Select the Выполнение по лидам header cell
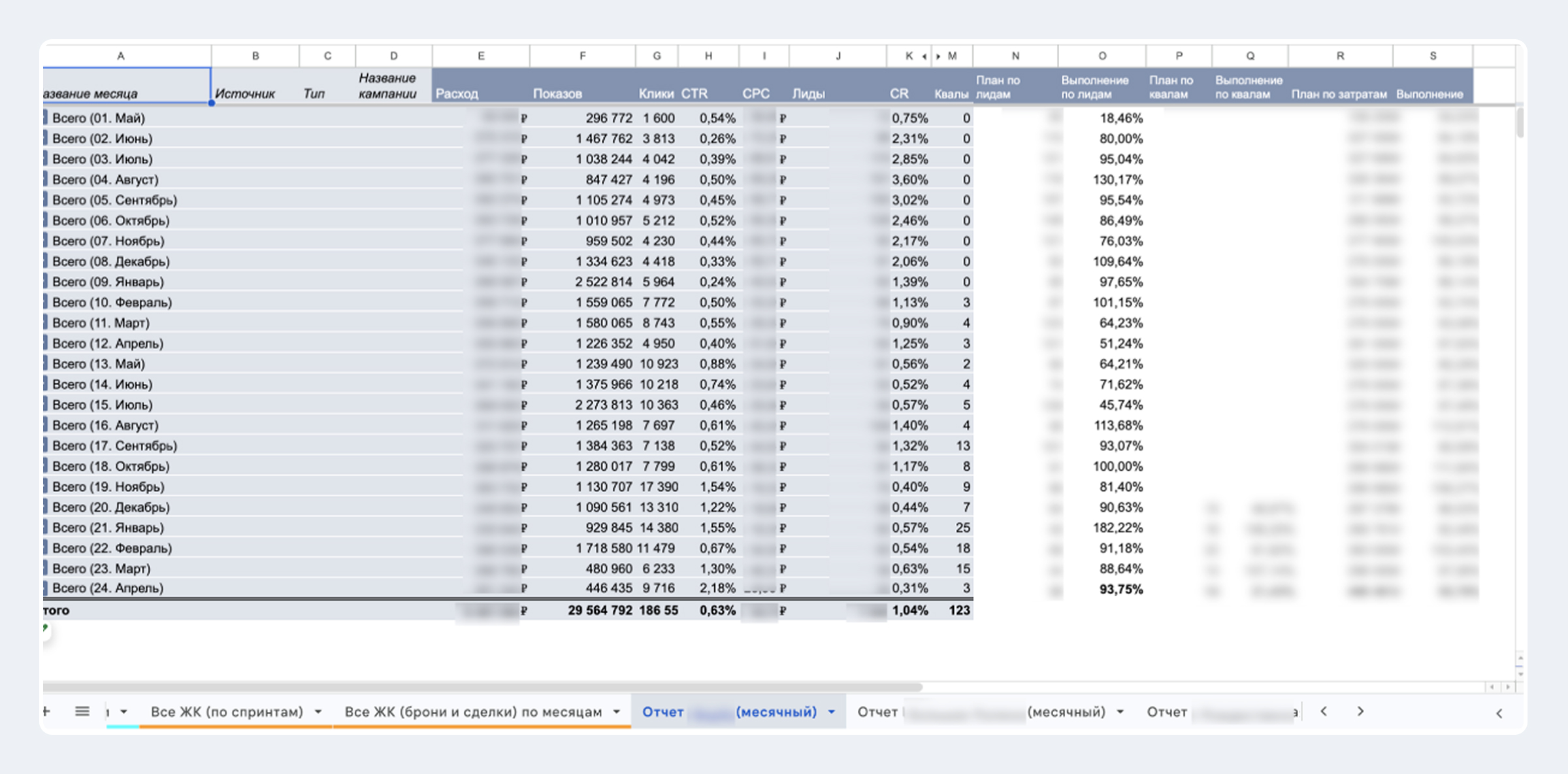The height and width of the screenshot is (774, 1568). tap(1102, 85)
